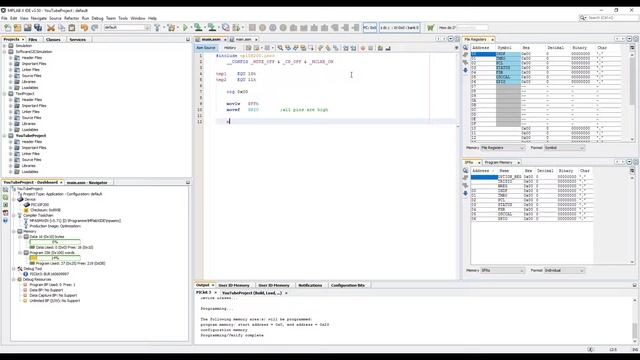Click the Copy toolbar icon
The width and height of the screenshot is (640, 360).
tap(62, 28)
